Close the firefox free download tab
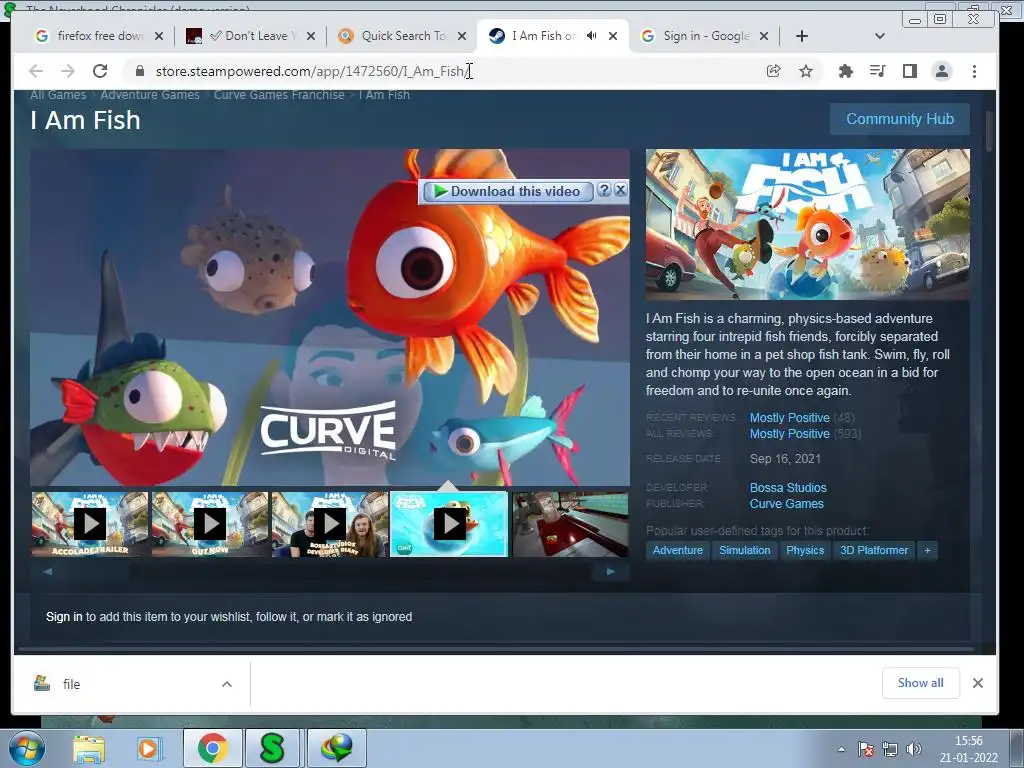 click(159, 36)
